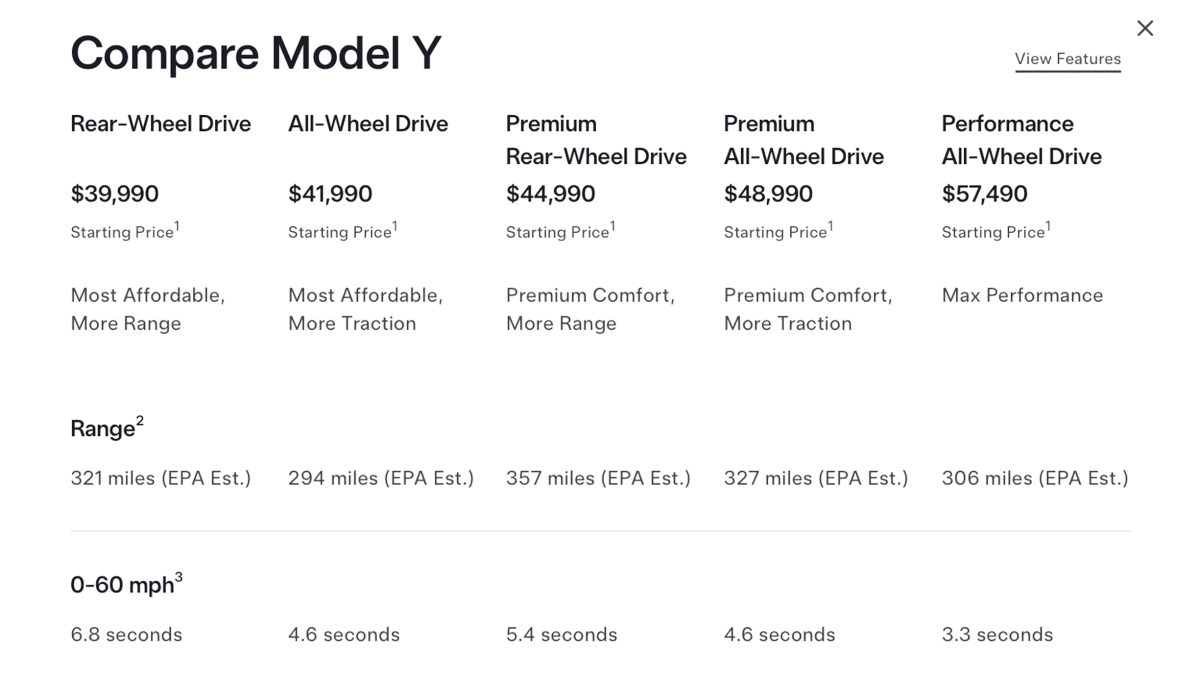Click the $57,490 Performance price

[x=981, y=192]
